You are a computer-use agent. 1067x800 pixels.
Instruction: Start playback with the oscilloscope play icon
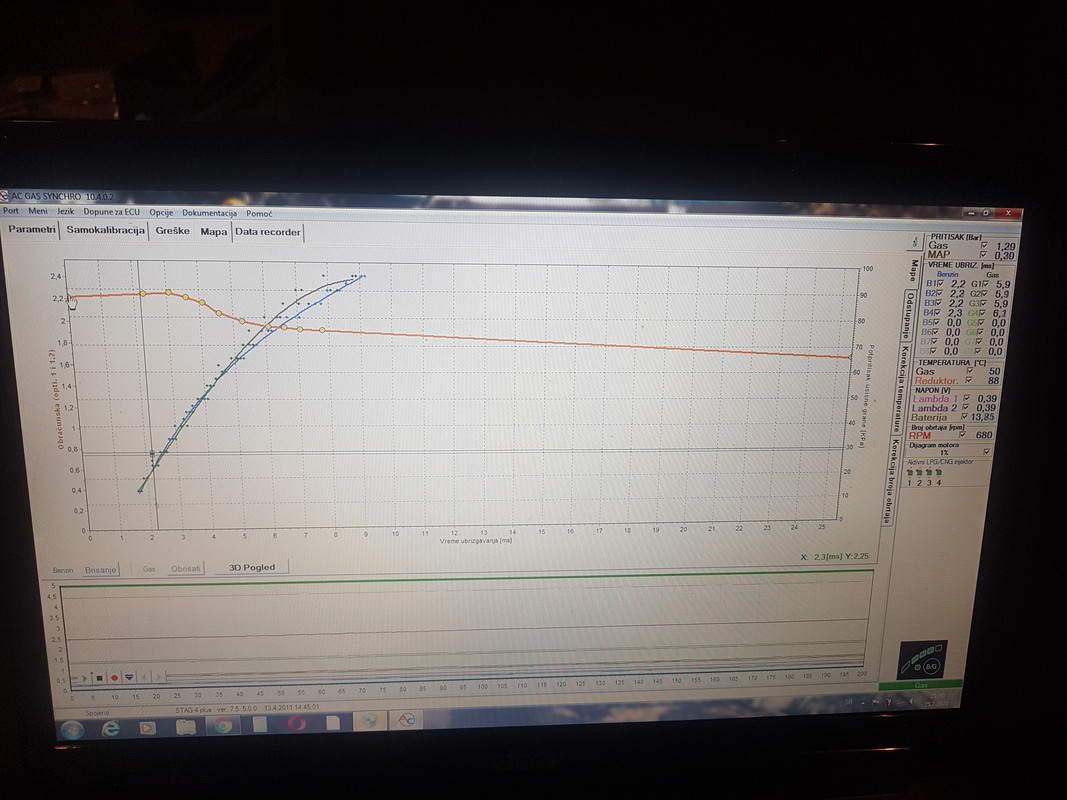(x=85, y=678)
